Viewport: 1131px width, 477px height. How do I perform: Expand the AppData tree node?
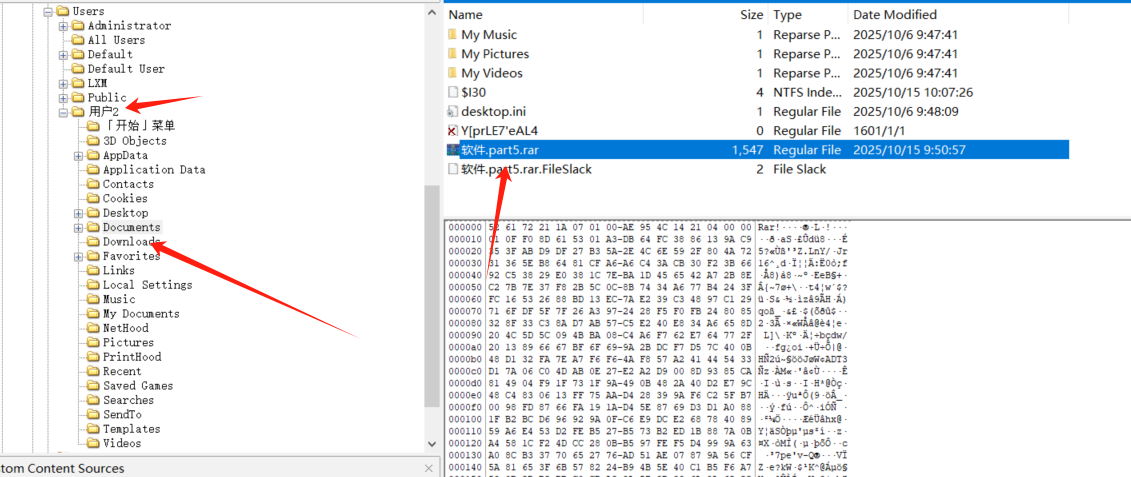point(79,156)
